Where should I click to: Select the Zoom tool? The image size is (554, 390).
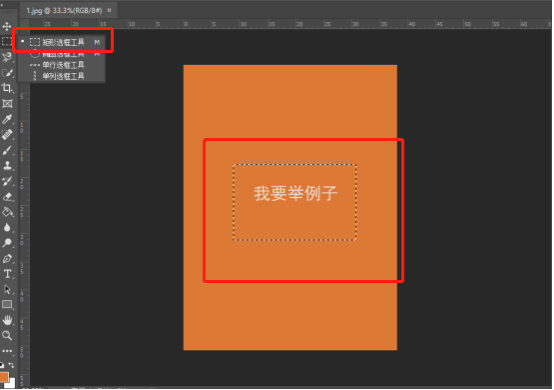7,335
